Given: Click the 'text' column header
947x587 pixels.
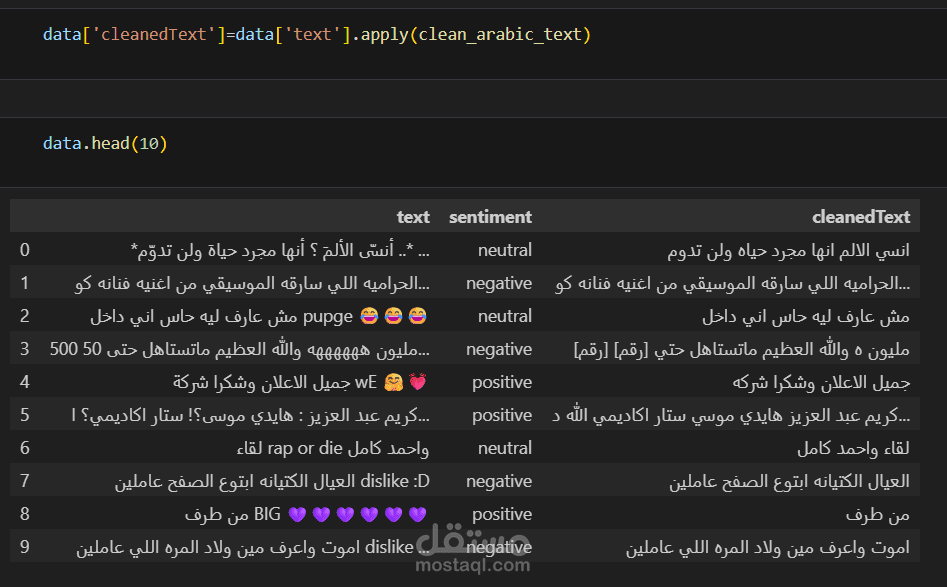Looking at the screenshot, I should tap(413, 217).
